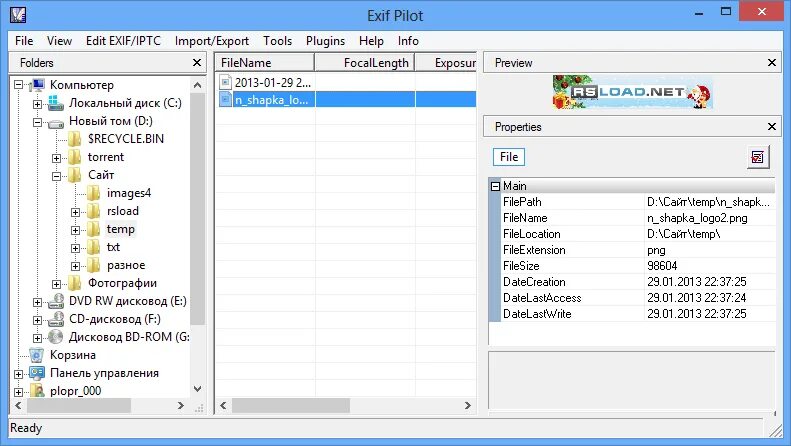Sort by FileName column header
The height and width of the screenshot is (446, 791).
265,63
